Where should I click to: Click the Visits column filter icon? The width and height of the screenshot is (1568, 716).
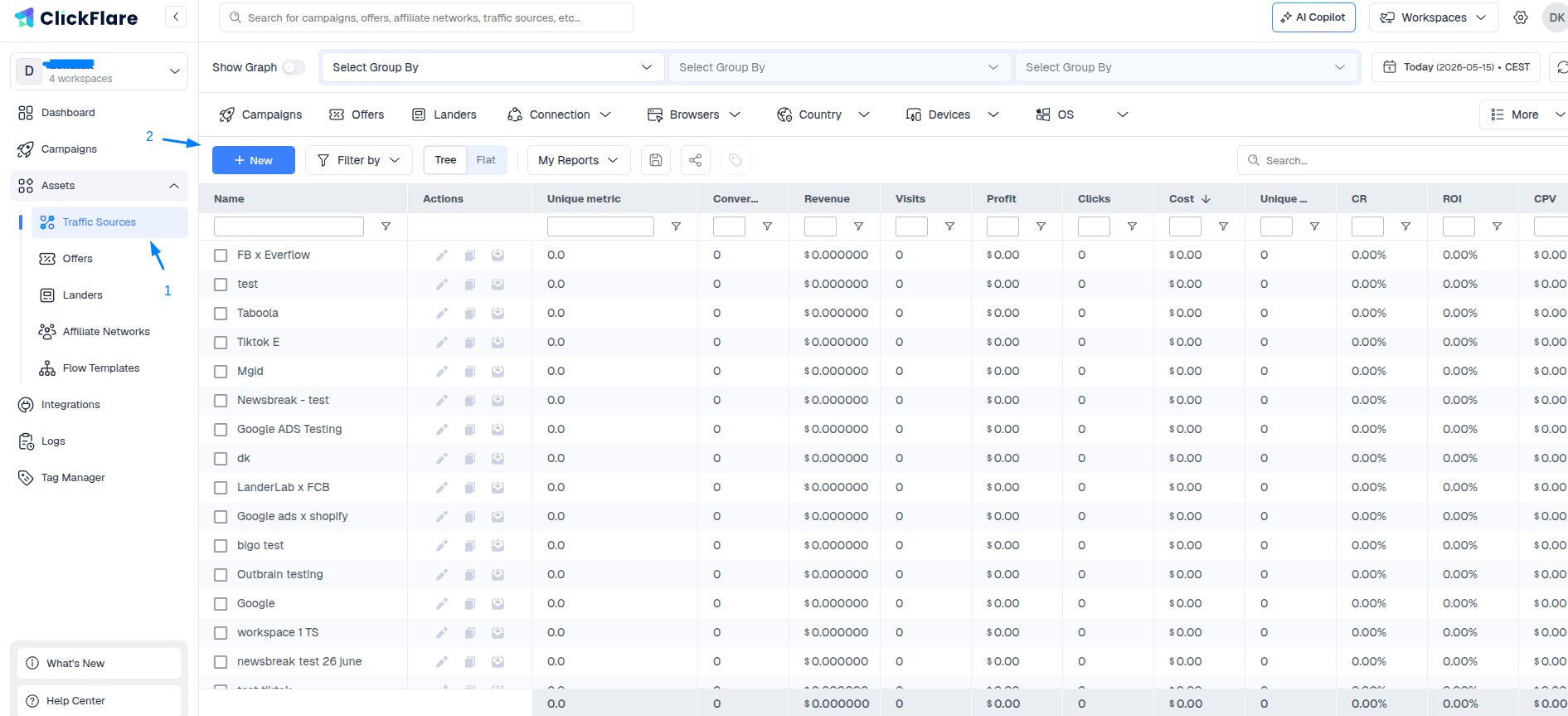[949, 226]
